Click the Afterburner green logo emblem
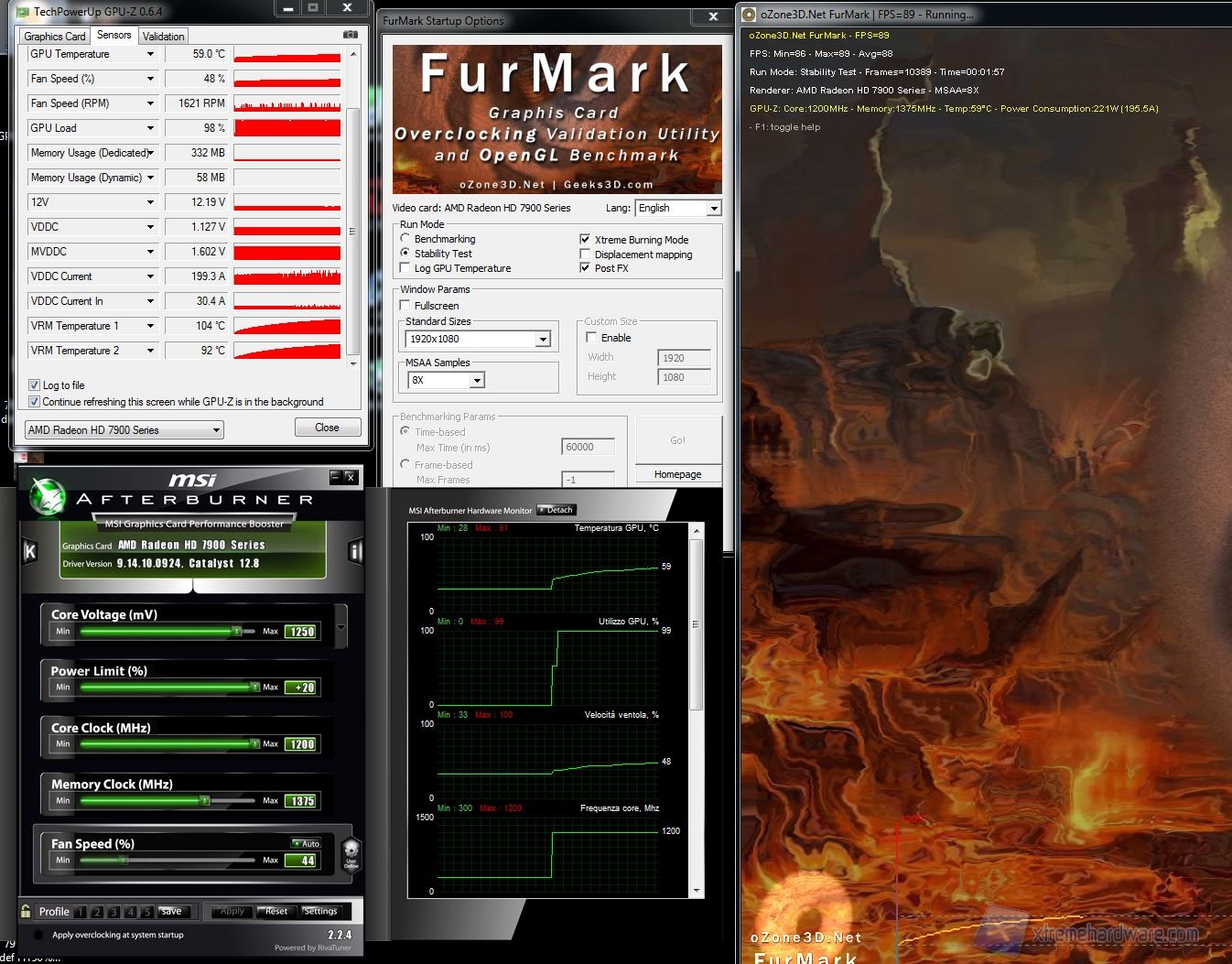 (x=46, y=497)
